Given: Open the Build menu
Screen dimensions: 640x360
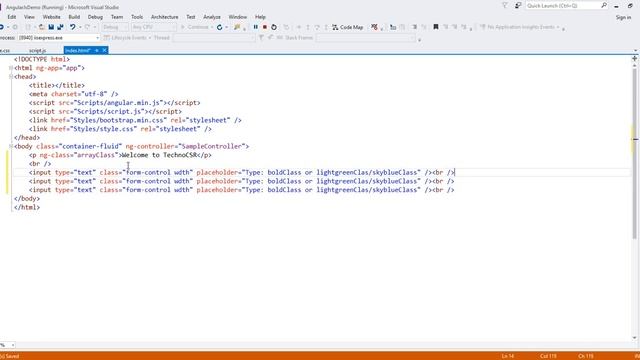Looking at the screenshot, I should coord(74,17).
